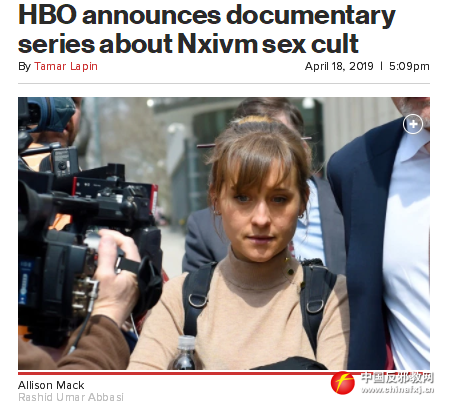449x408 pixels.
Task: Click the water bottle in the photo
Action: (184, 353)
